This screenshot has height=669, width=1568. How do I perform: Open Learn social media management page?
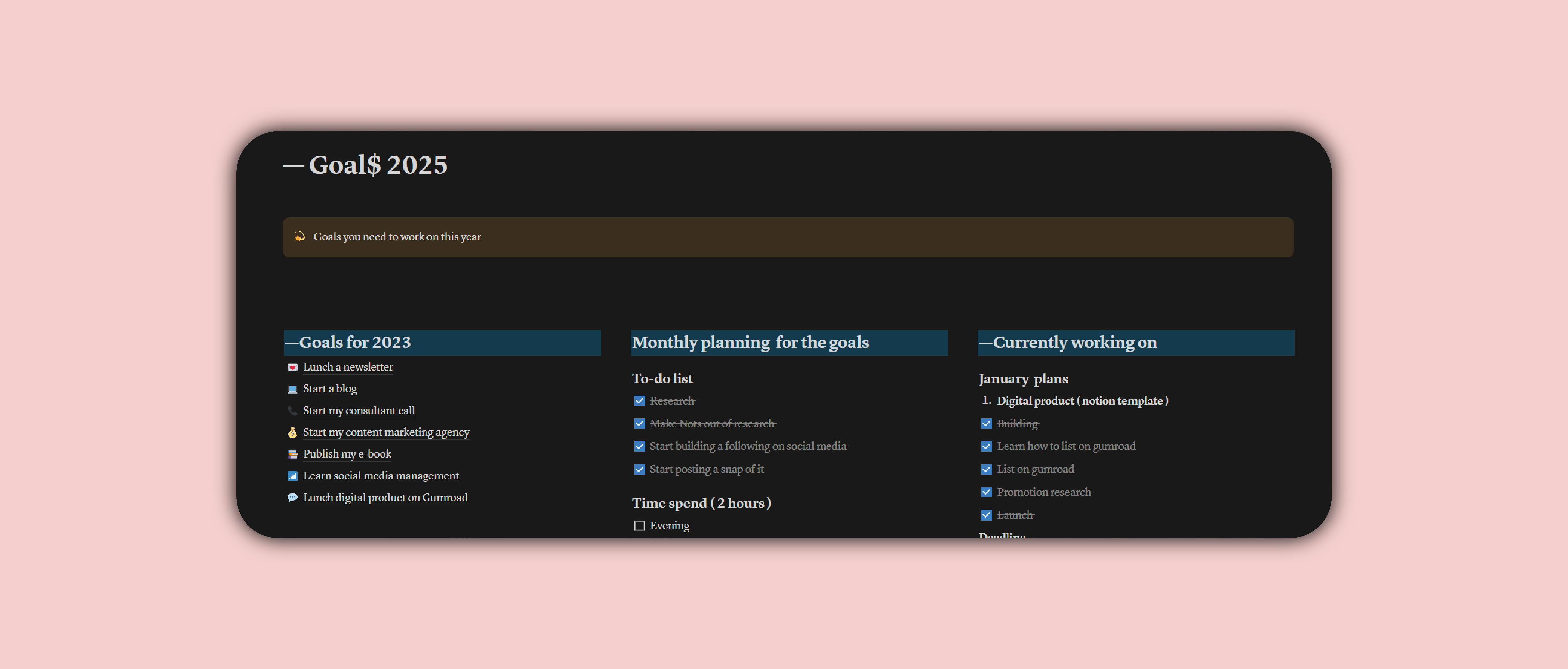(381, 476)
